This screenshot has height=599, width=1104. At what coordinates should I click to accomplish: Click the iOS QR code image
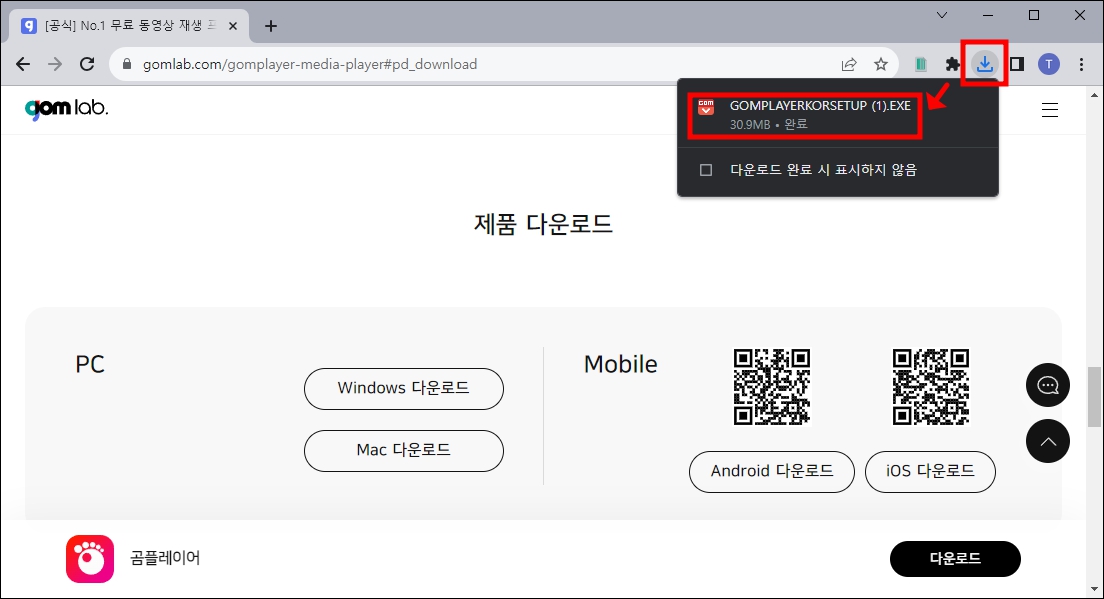(931, 386)
